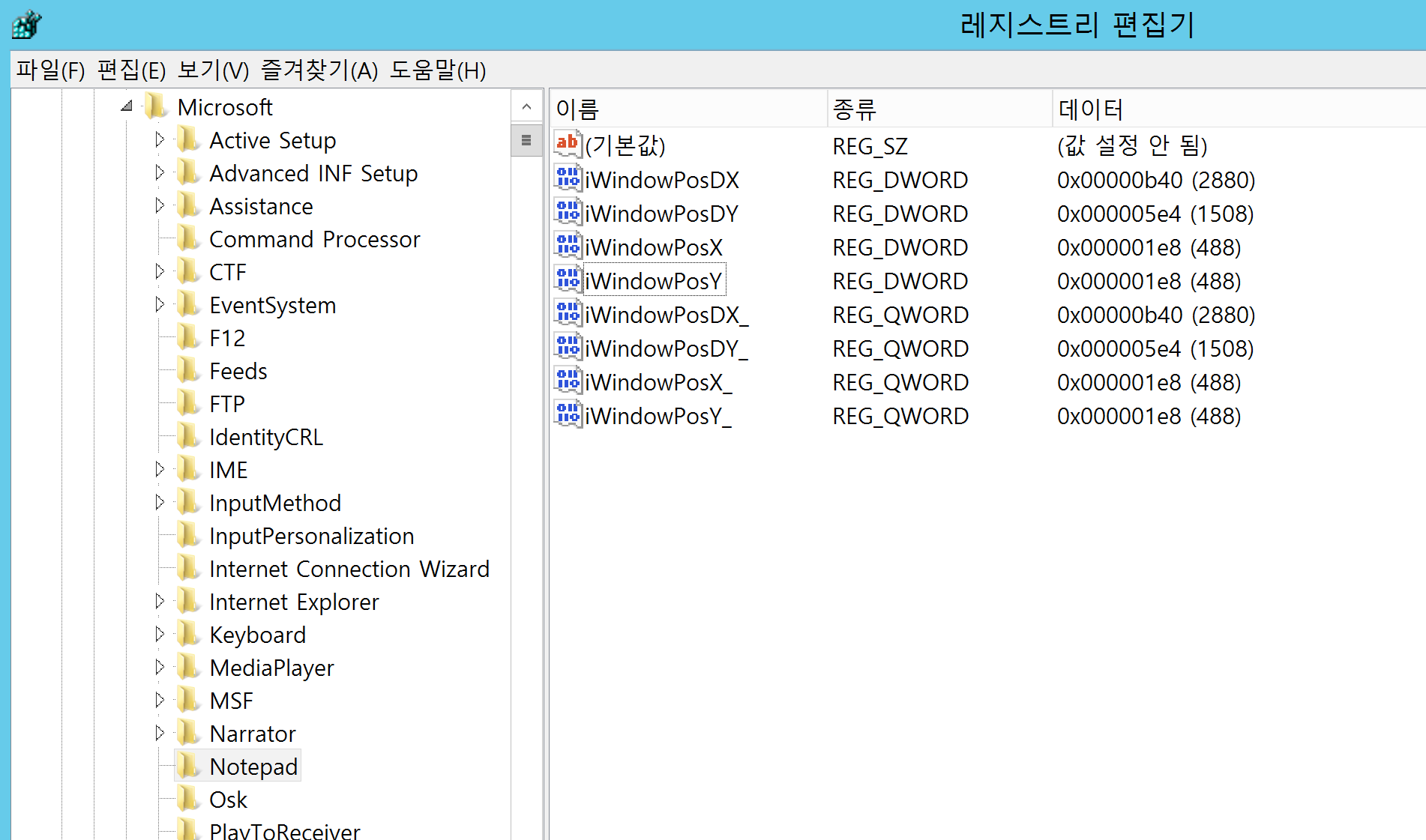The height and width of the screenshot is (840, 1426).
Task: Expand the Active Setup key
Action: [159, 139]
